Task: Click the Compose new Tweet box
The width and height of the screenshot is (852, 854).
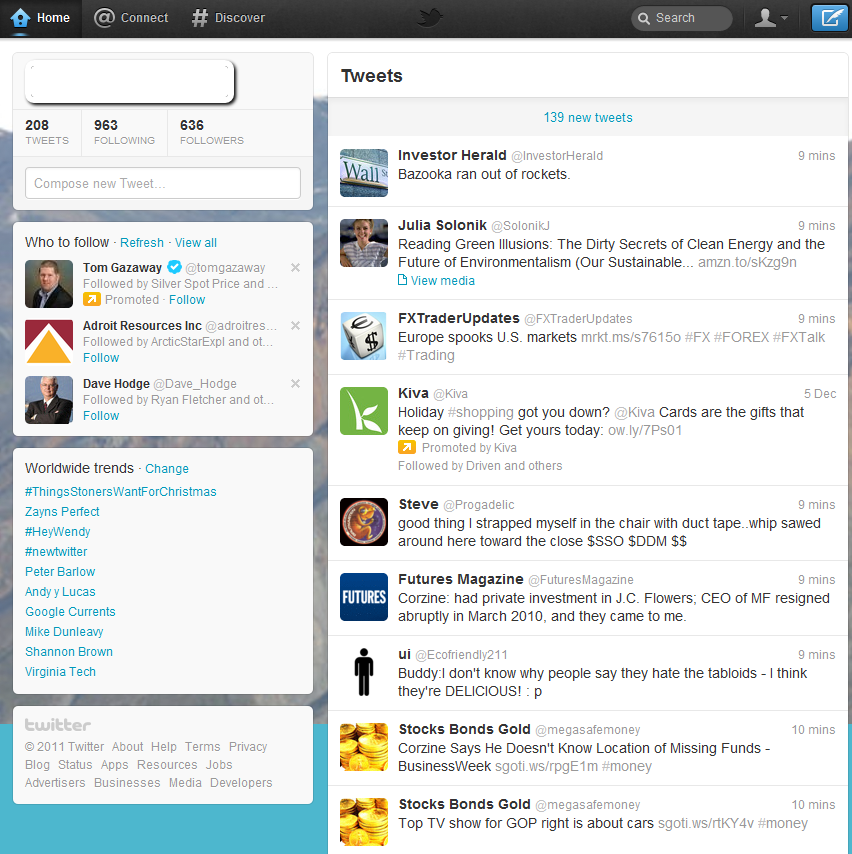Action: click(x=163, y=183)
